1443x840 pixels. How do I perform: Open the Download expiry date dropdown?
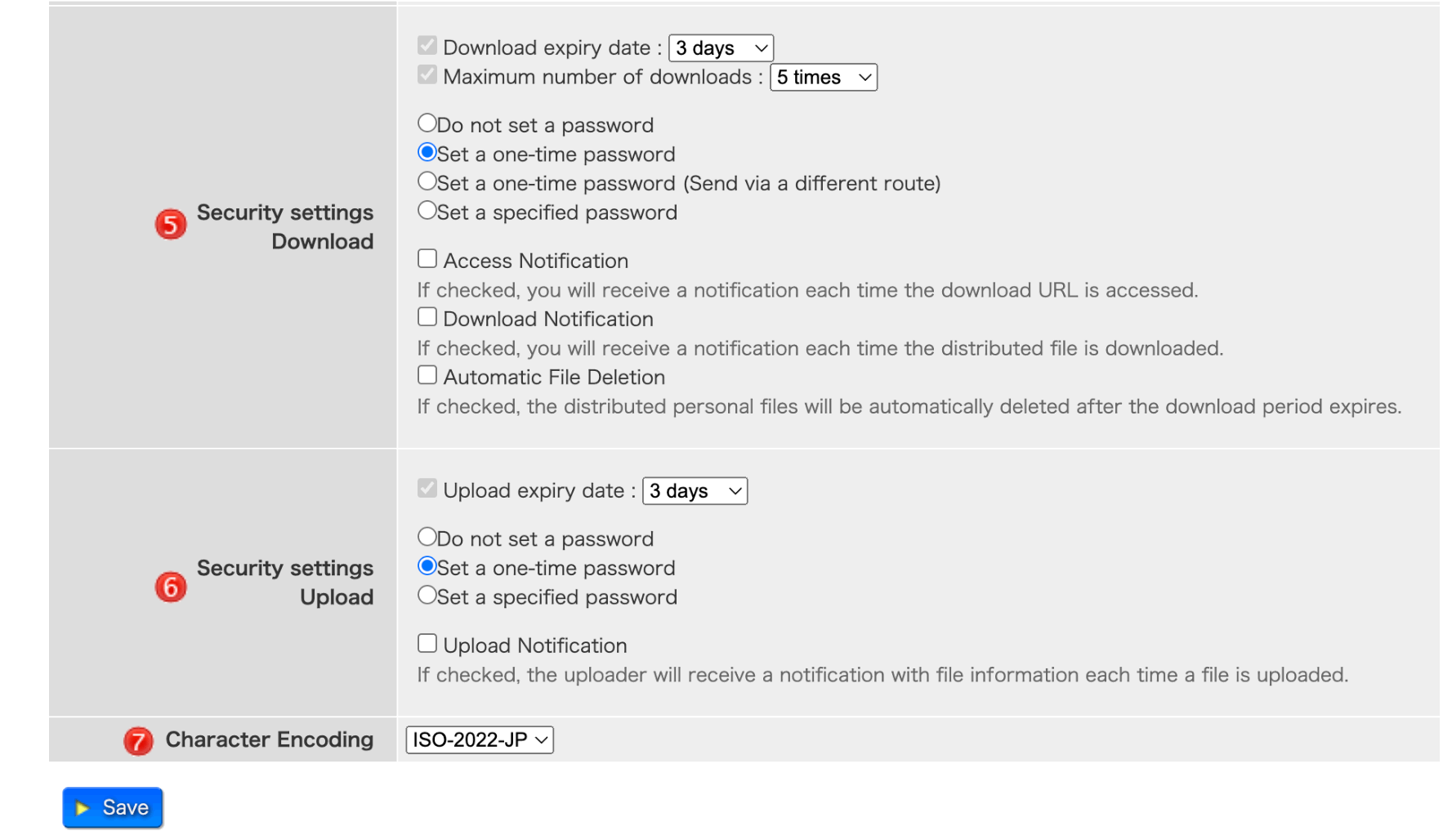point(721,48)
